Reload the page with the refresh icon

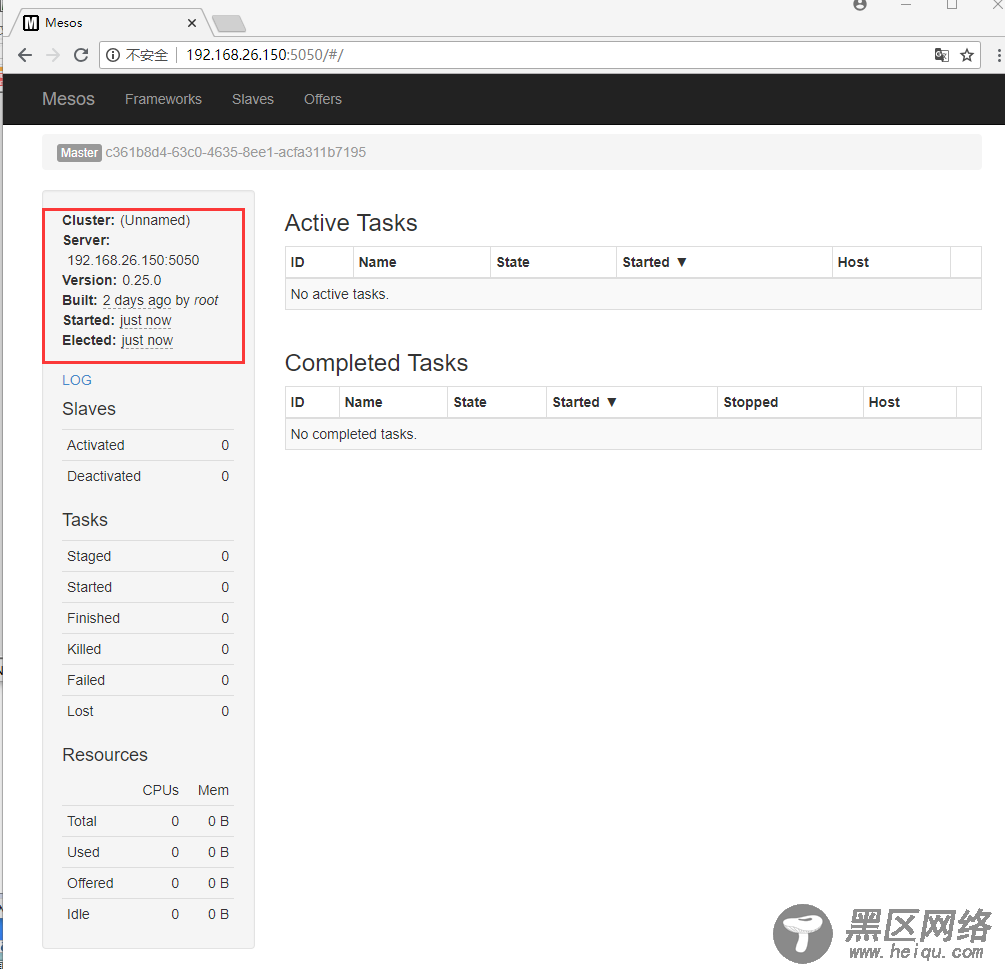pyautogui.click(x=81, y=55)
